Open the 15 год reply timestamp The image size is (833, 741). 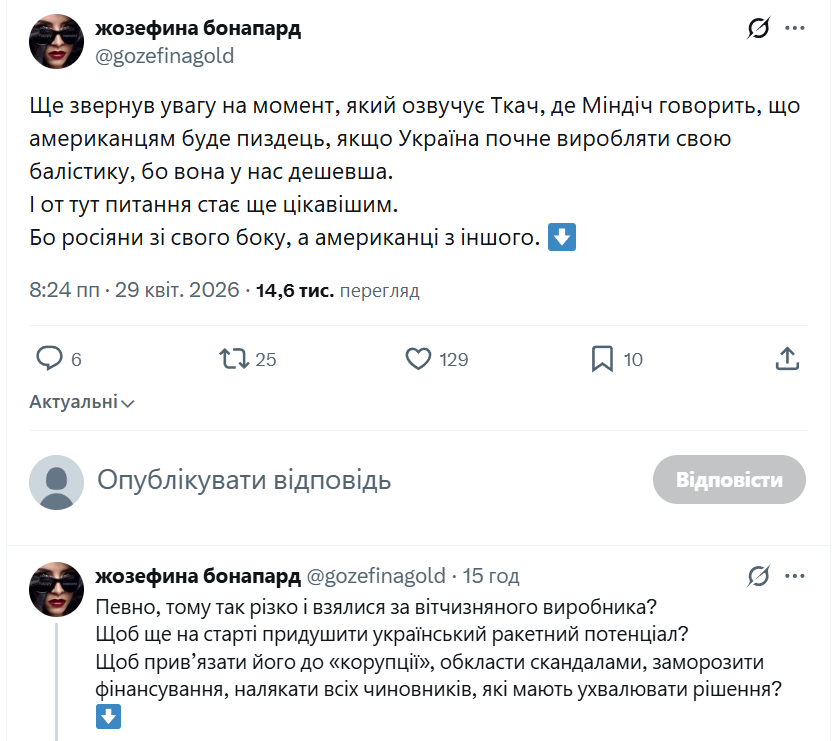tap(491, 577)
